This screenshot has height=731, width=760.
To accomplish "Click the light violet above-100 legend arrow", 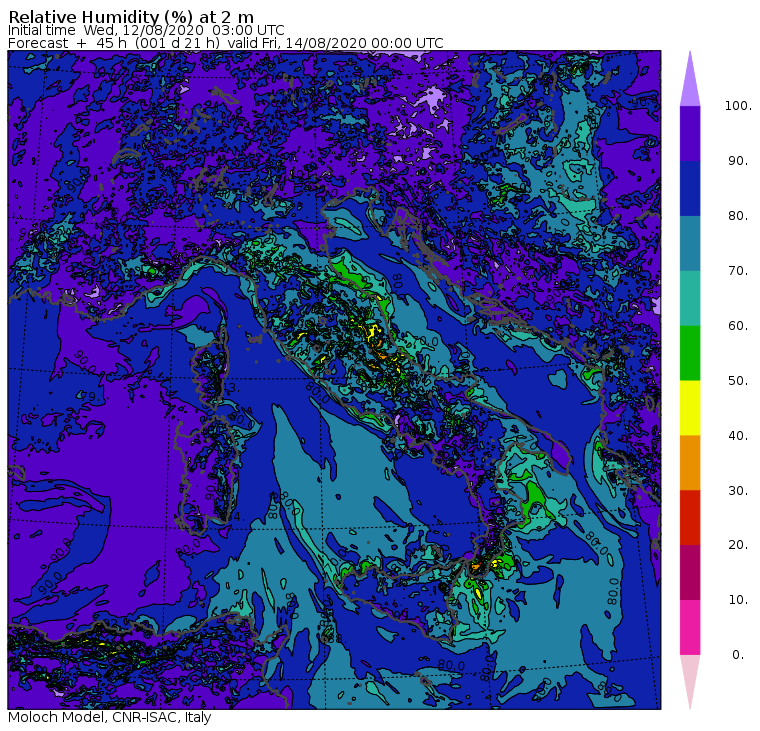I will [x=690, y=79].
